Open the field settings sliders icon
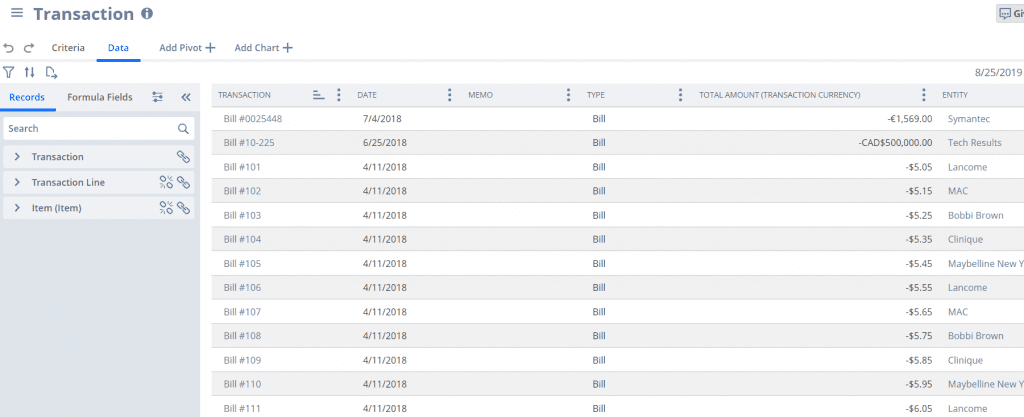 click(x=158, y=97)
